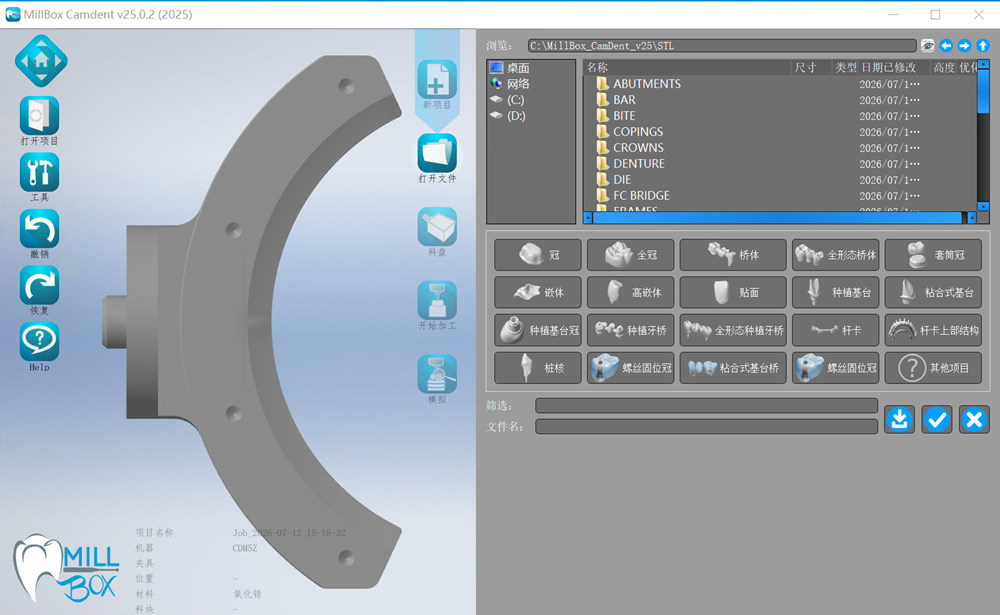
Task: Click the vertical scrollbar of file list
Action: point(983,91)
